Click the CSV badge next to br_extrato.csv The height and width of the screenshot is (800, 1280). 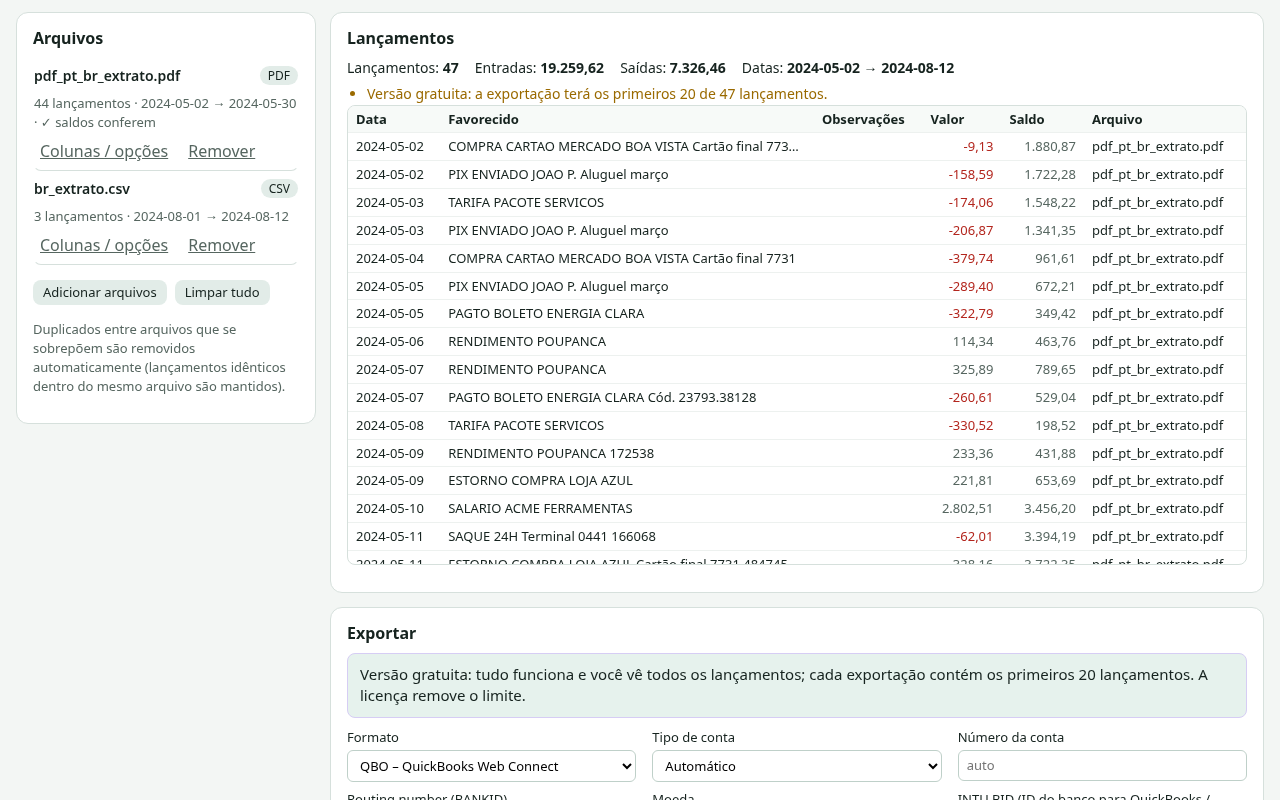(279, 189)
